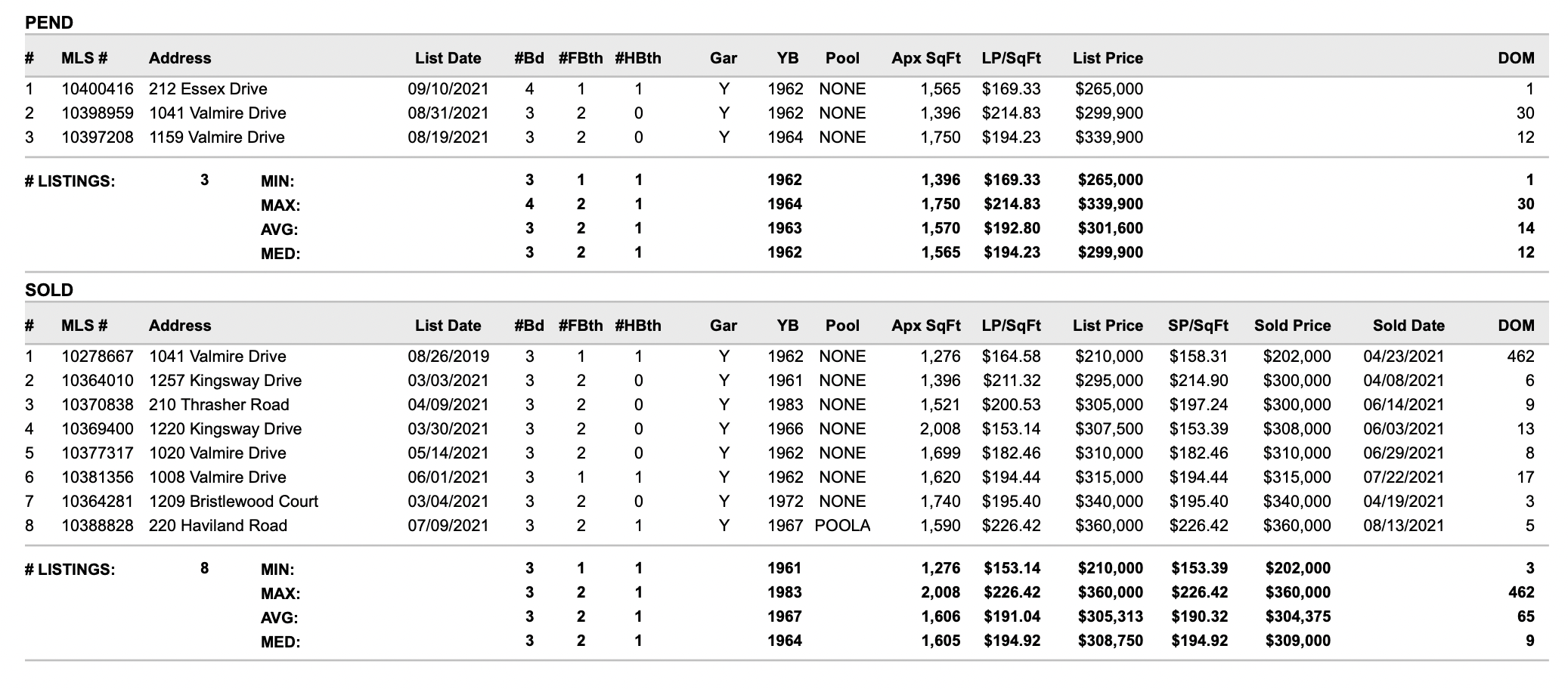1568x689 pixels.
Task: Click the DOM column header in SOLD table
Action: coord(1516,326)
